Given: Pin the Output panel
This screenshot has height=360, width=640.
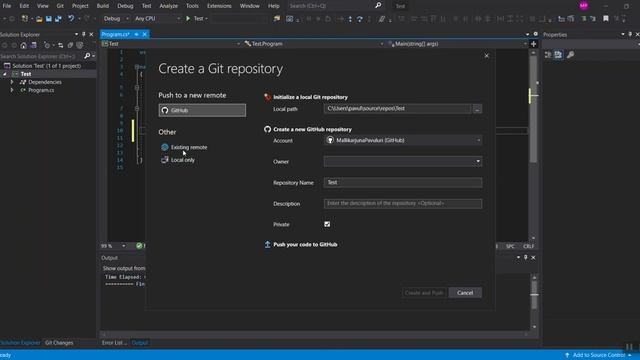Looking at the screenshot, I should click(526, 258).
